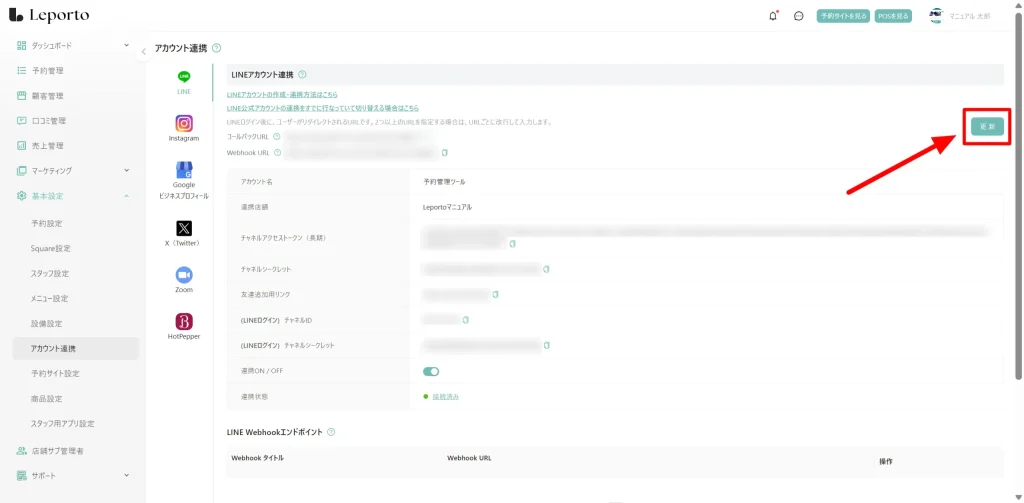The width and height of the screenshot is (1024, 503).
Task: Copy the Webhook URL value
Action: [445, 153]
